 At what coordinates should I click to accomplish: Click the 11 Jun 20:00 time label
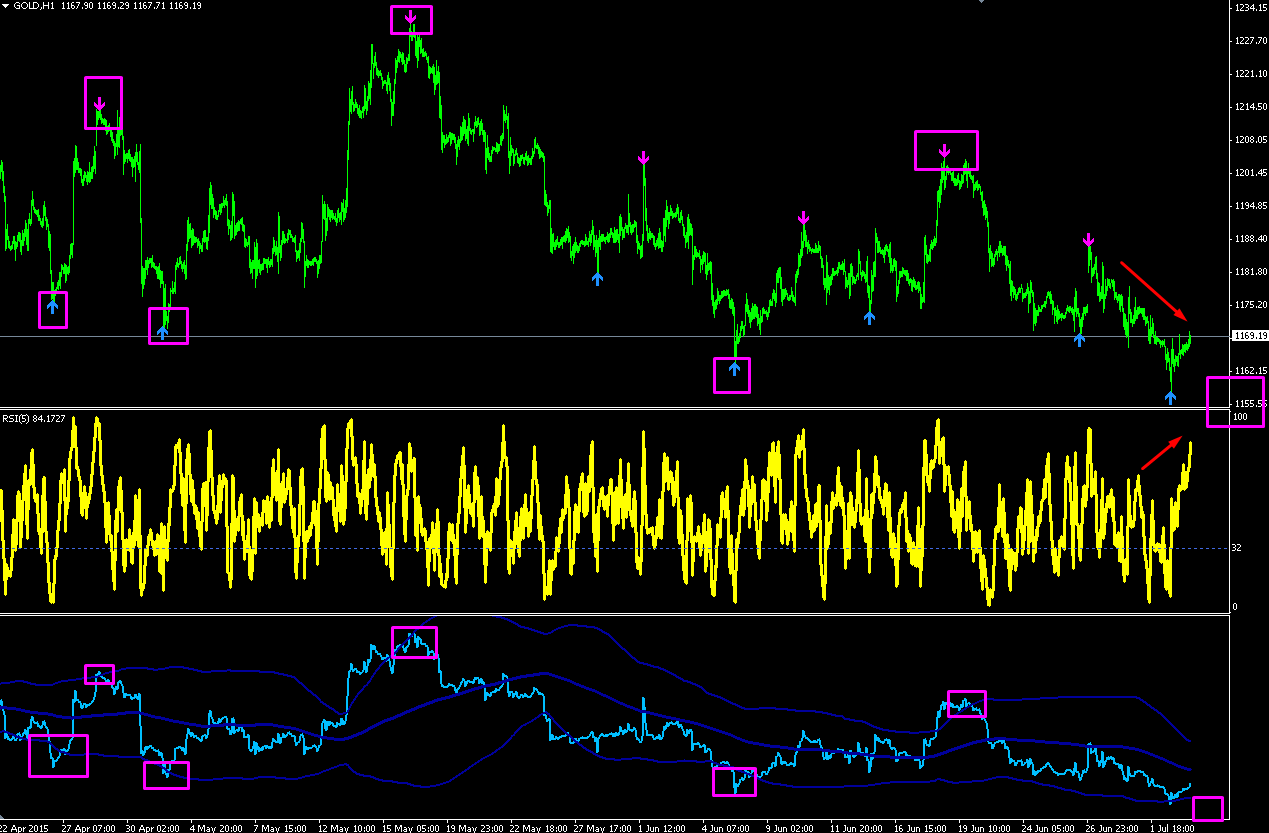(858, 827)
